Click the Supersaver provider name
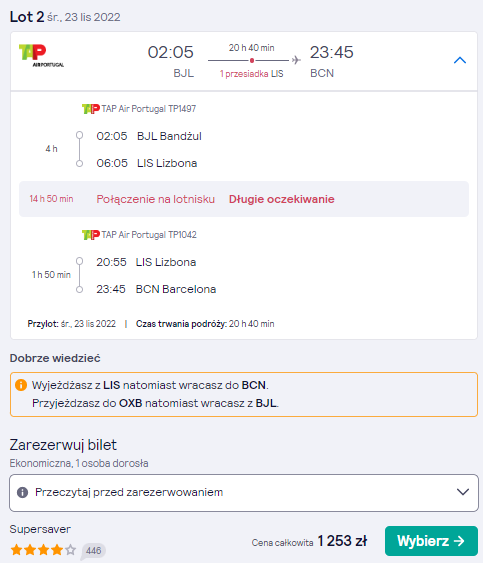The height and width of the screenshot is (563, 483). pos(40,529)
